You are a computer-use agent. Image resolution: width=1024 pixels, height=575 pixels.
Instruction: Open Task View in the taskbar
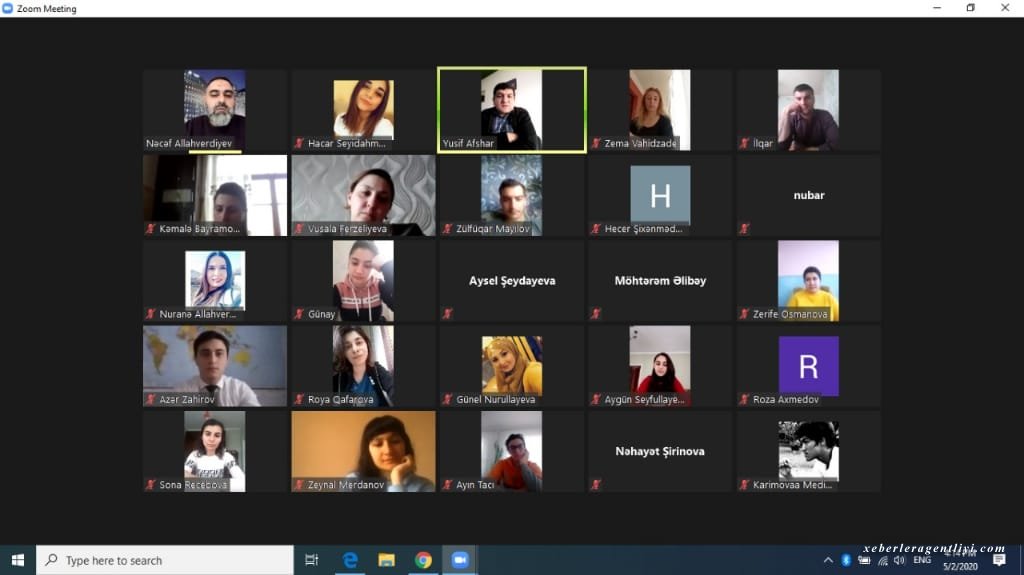click(312, 560)
